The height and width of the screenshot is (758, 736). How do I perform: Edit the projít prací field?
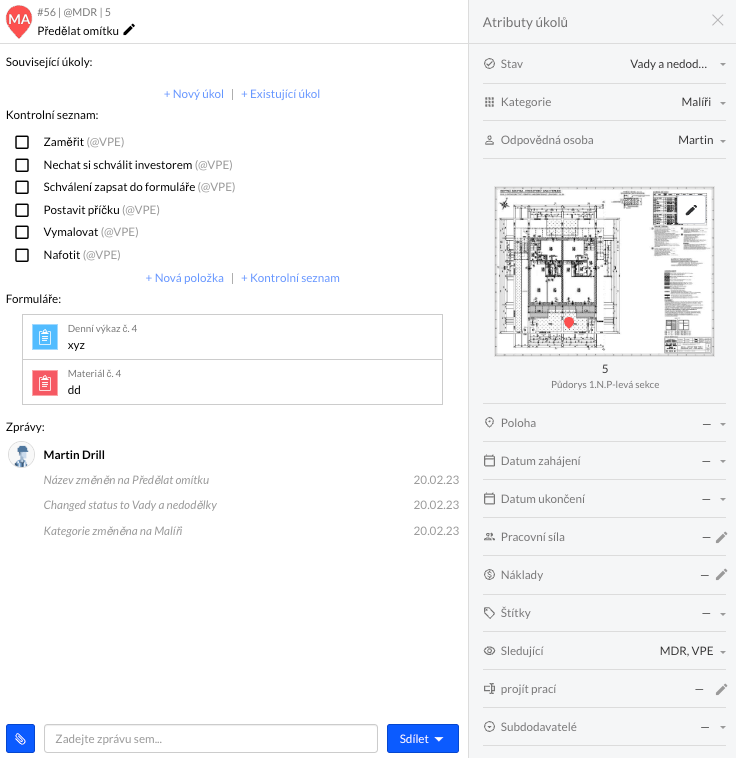click(x=721, y=689)
